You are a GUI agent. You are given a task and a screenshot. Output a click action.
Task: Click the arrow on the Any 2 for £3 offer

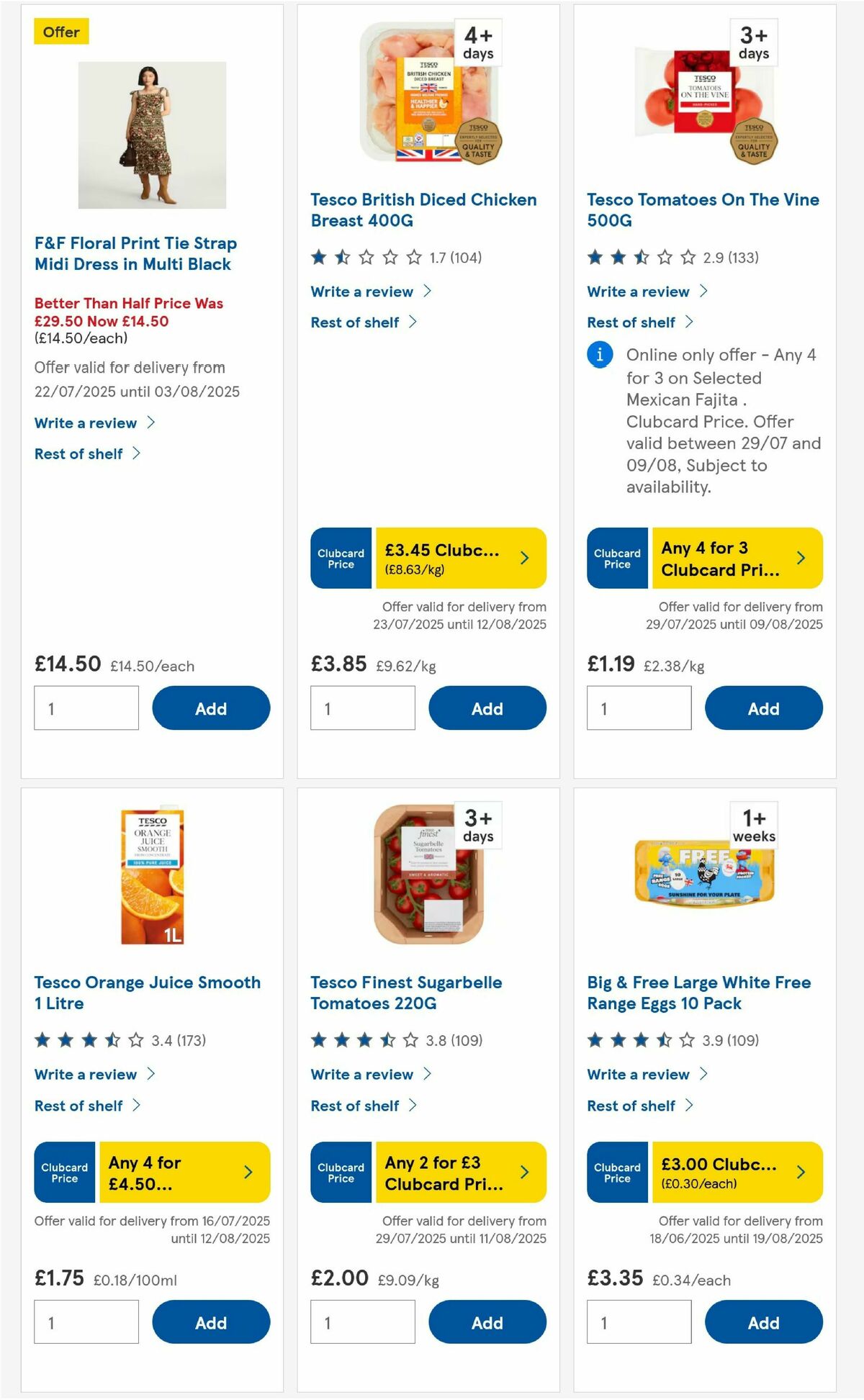[x=525, y=1172]
